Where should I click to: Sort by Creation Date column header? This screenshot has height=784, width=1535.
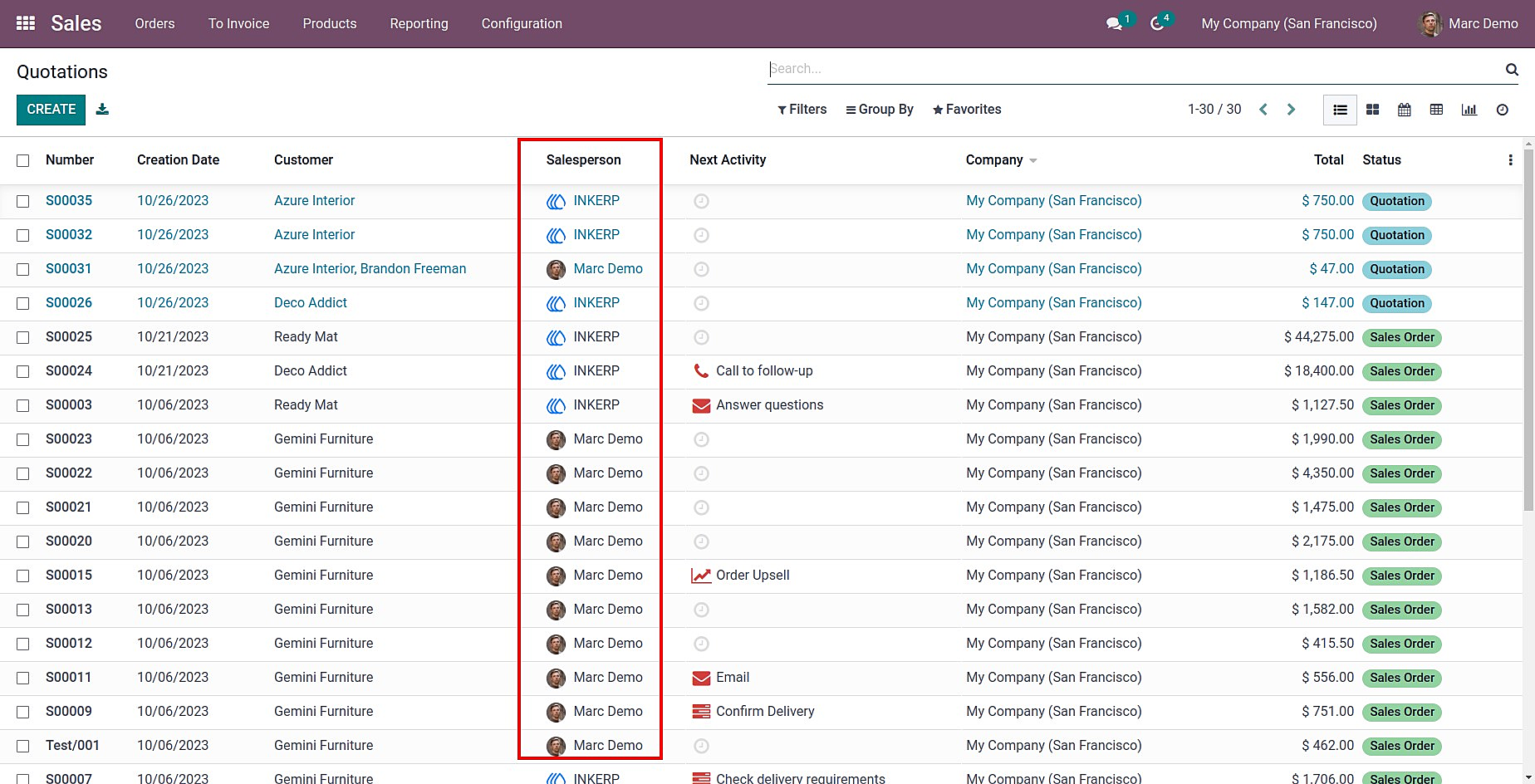(x=179, y=160)
